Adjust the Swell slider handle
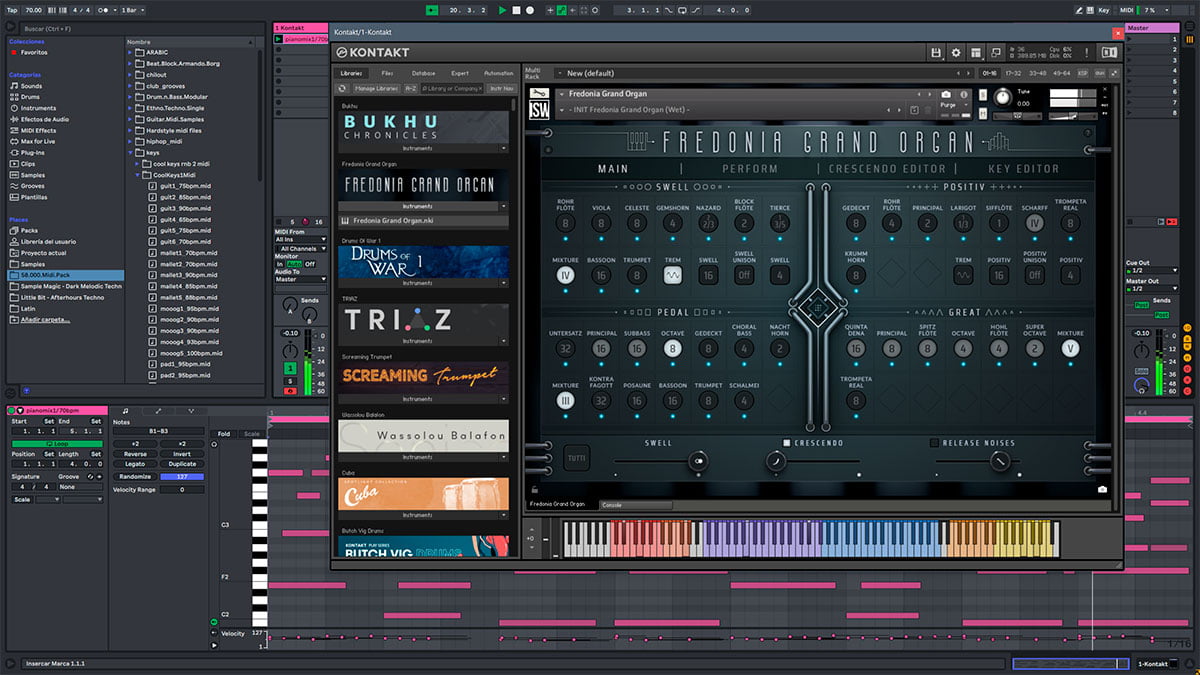1200x675 pixels. tap(698, 461)
